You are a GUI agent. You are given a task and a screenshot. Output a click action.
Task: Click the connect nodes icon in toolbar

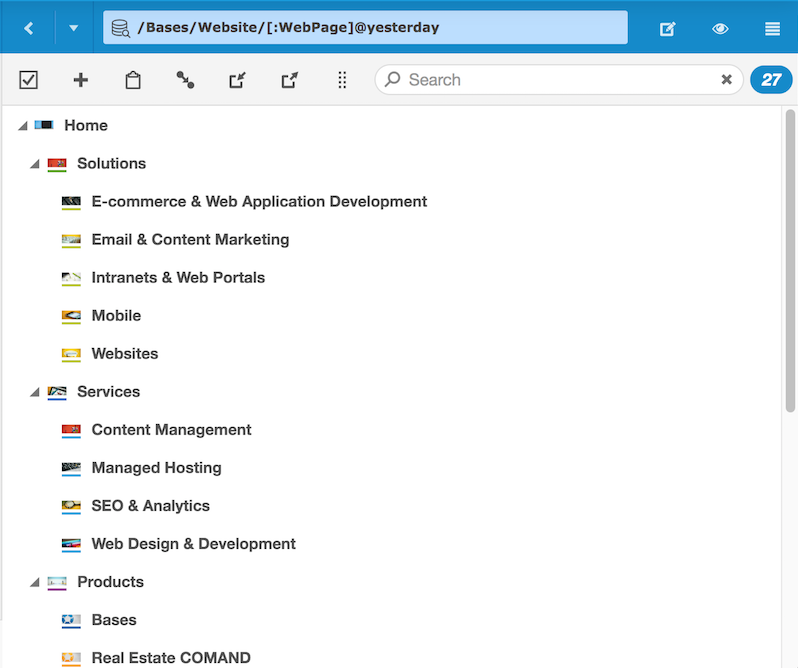(x=185, y=80)
